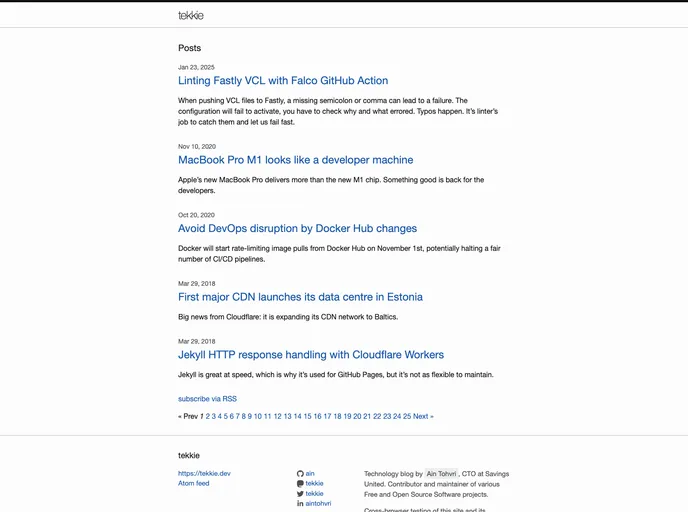Click the GitHub icon next to ain
This screenshot has height=512, width=688.
click(300, 474)
